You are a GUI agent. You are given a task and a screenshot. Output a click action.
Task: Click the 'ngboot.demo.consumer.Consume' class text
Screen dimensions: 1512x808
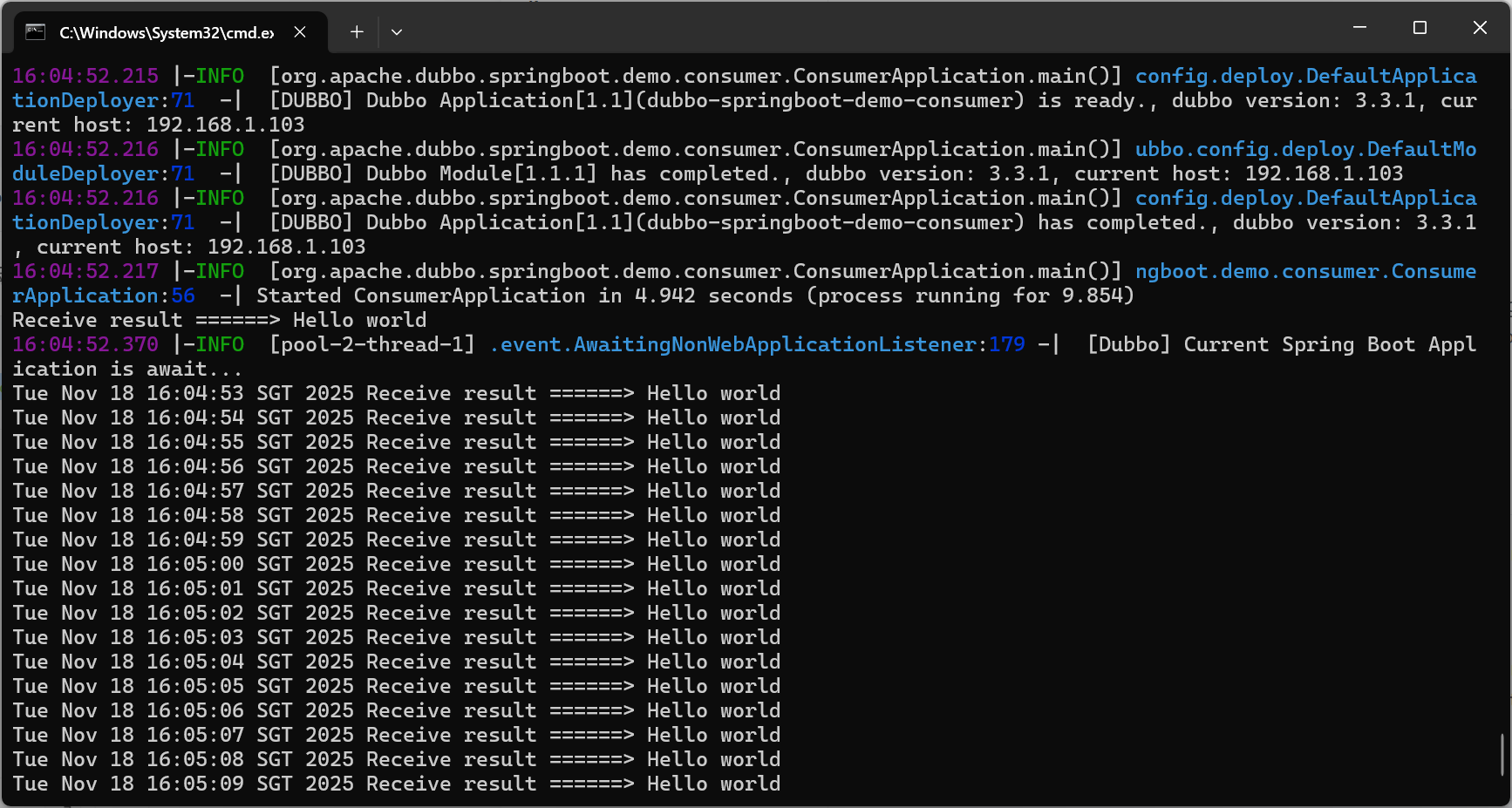point(1306,271)
